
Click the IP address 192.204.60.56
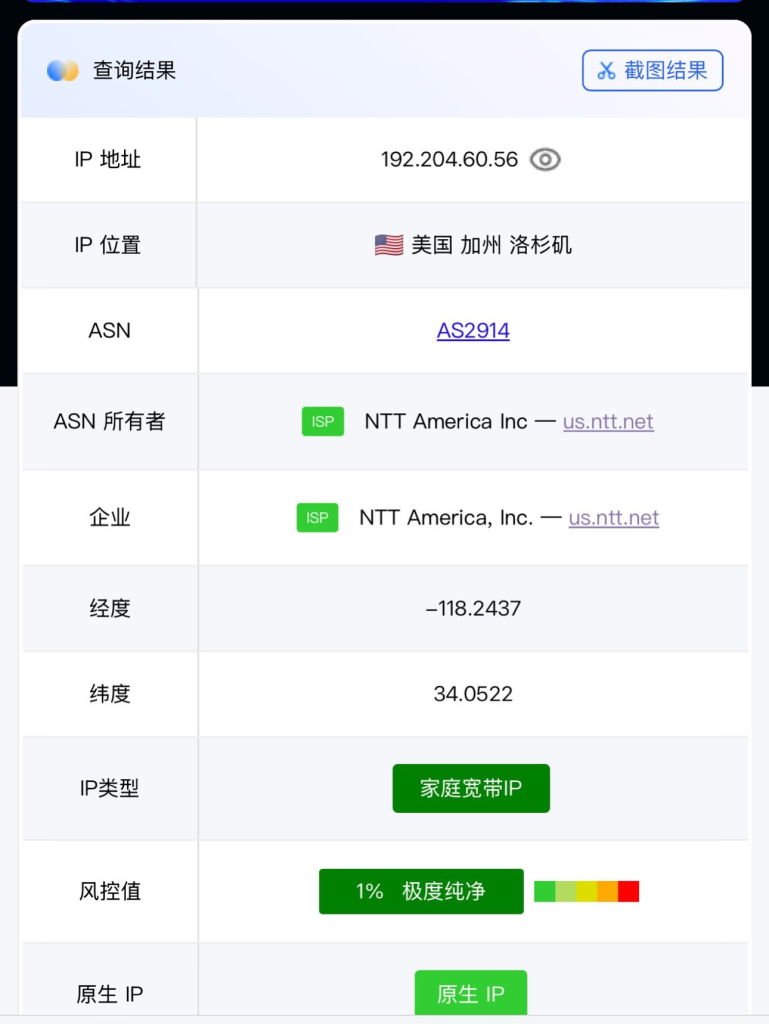click(x=449, y=160)
